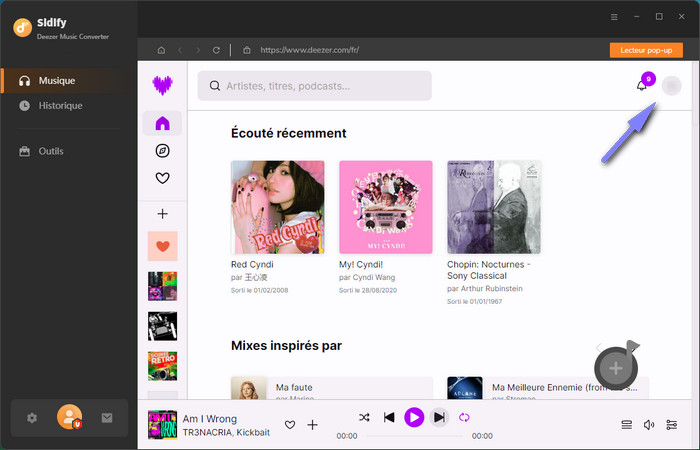Toggle repeat mode
Image resolution: width=700 pixels, height=450 pixels.
click(x=464, y=418)
